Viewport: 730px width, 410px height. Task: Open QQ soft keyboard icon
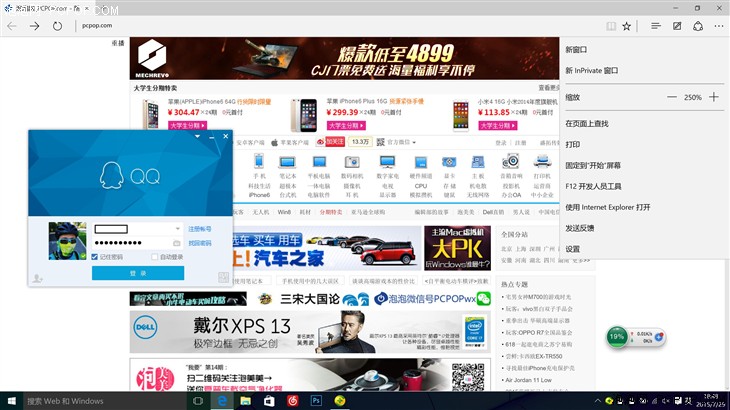coord(176,243)
